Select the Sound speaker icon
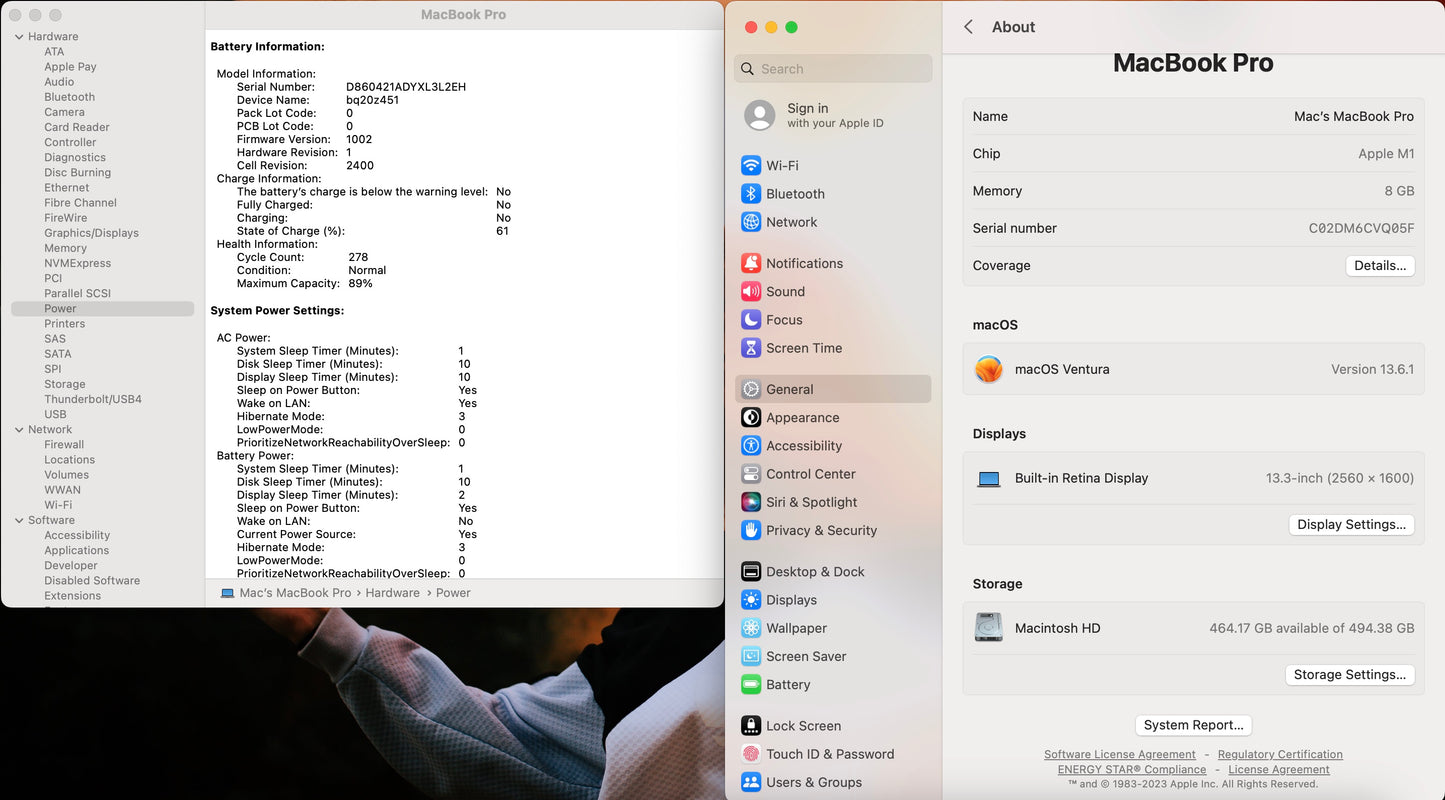 click(751, 292)
